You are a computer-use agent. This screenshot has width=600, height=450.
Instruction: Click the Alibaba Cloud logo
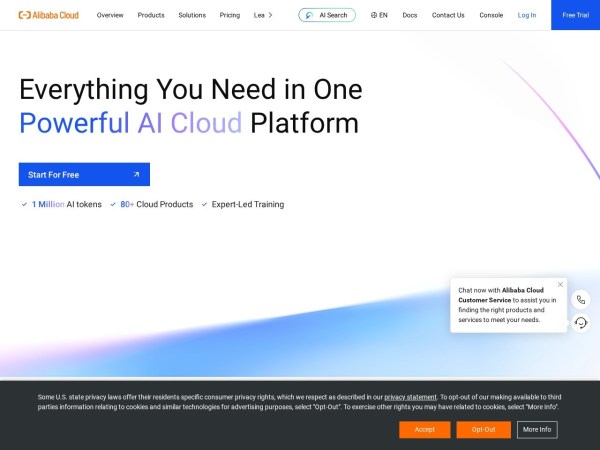pos(50,15)
